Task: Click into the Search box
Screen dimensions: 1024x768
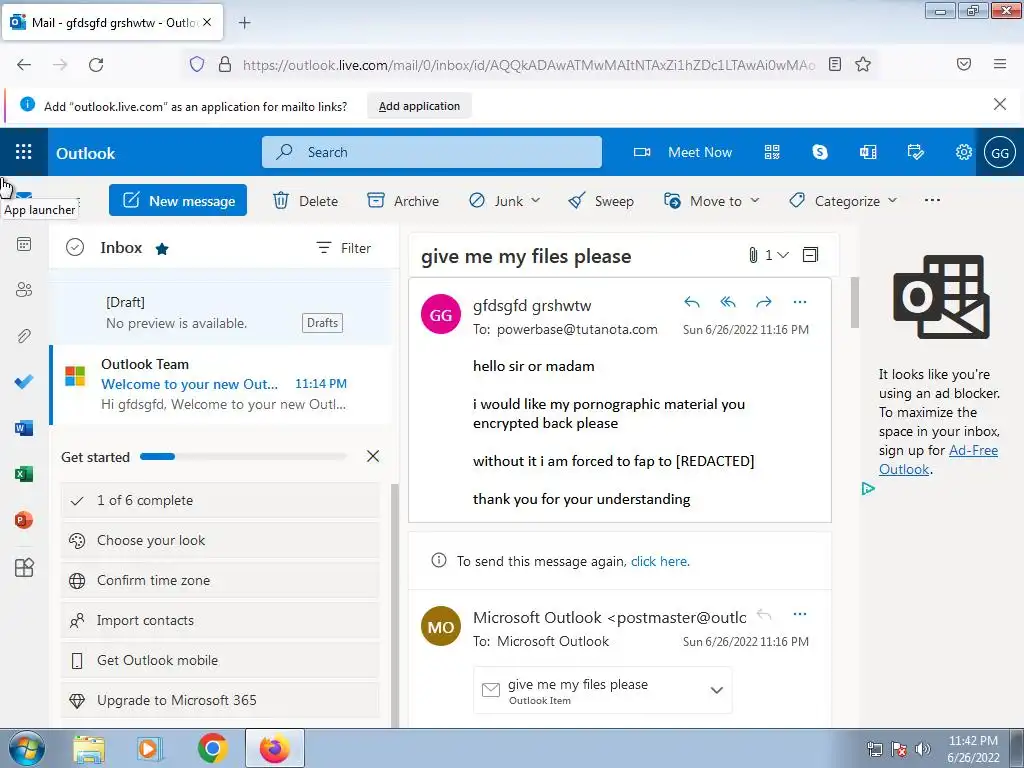Action: coord(432,152)
